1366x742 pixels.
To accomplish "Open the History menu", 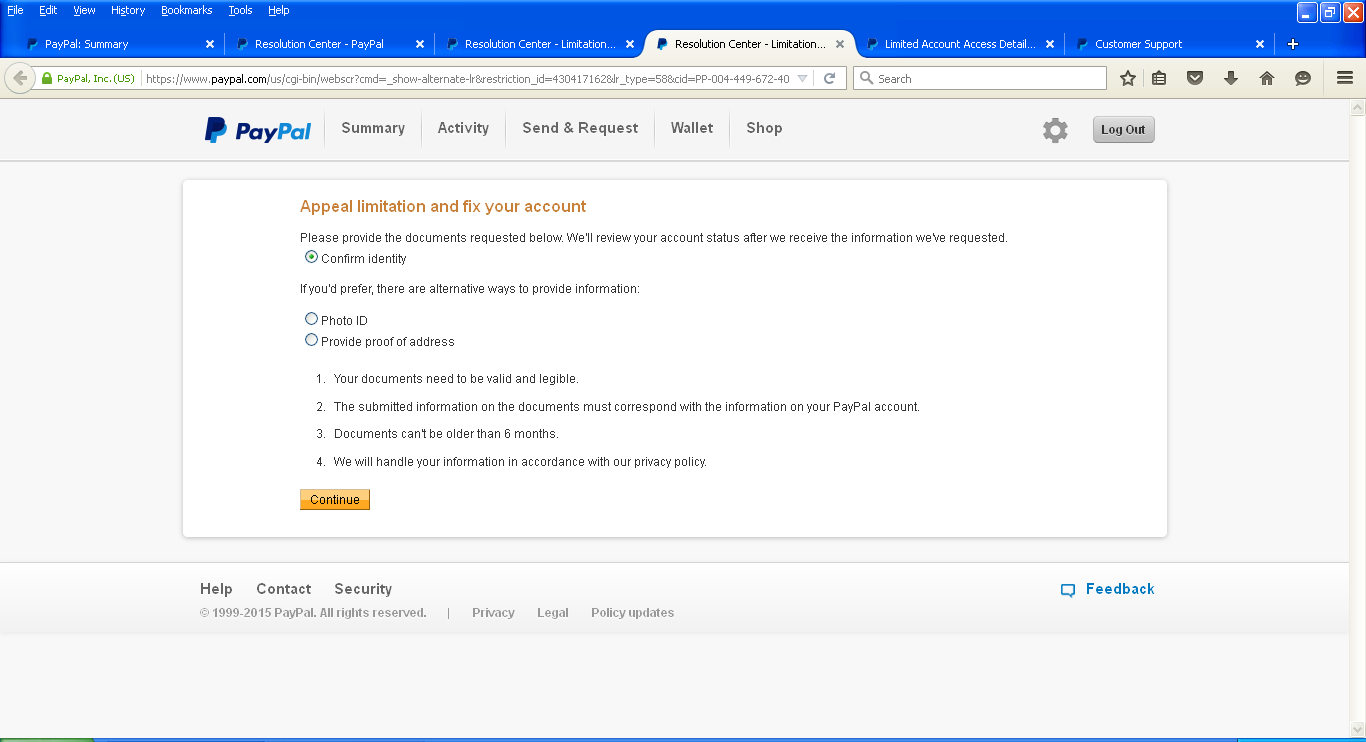I will coord(128,10).
